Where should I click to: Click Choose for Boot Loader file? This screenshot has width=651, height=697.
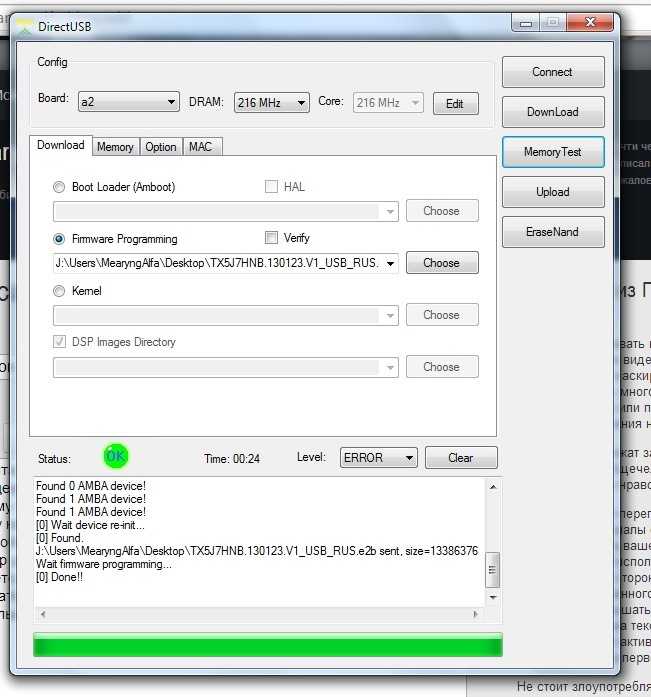point(442,211)
